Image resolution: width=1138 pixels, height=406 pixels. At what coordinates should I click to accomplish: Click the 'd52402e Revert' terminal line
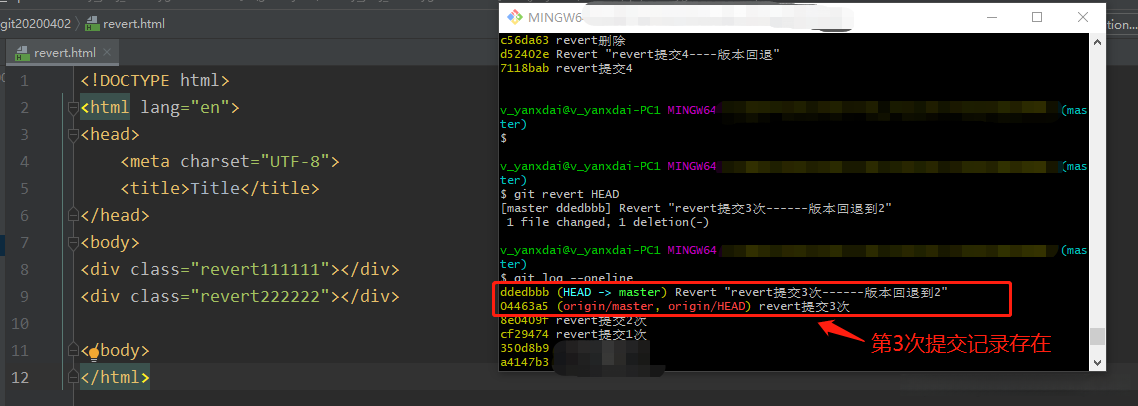(x=640, y=54)
